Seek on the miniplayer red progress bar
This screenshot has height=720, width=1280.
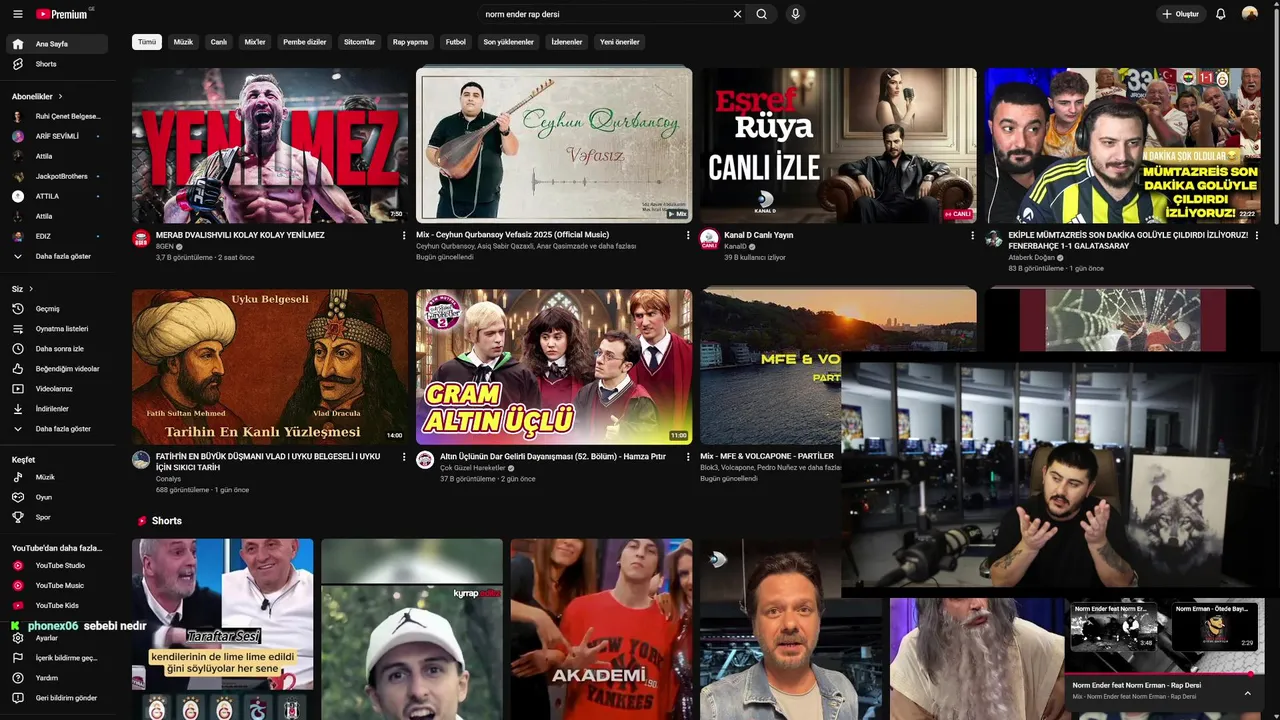click(1164, 674)
